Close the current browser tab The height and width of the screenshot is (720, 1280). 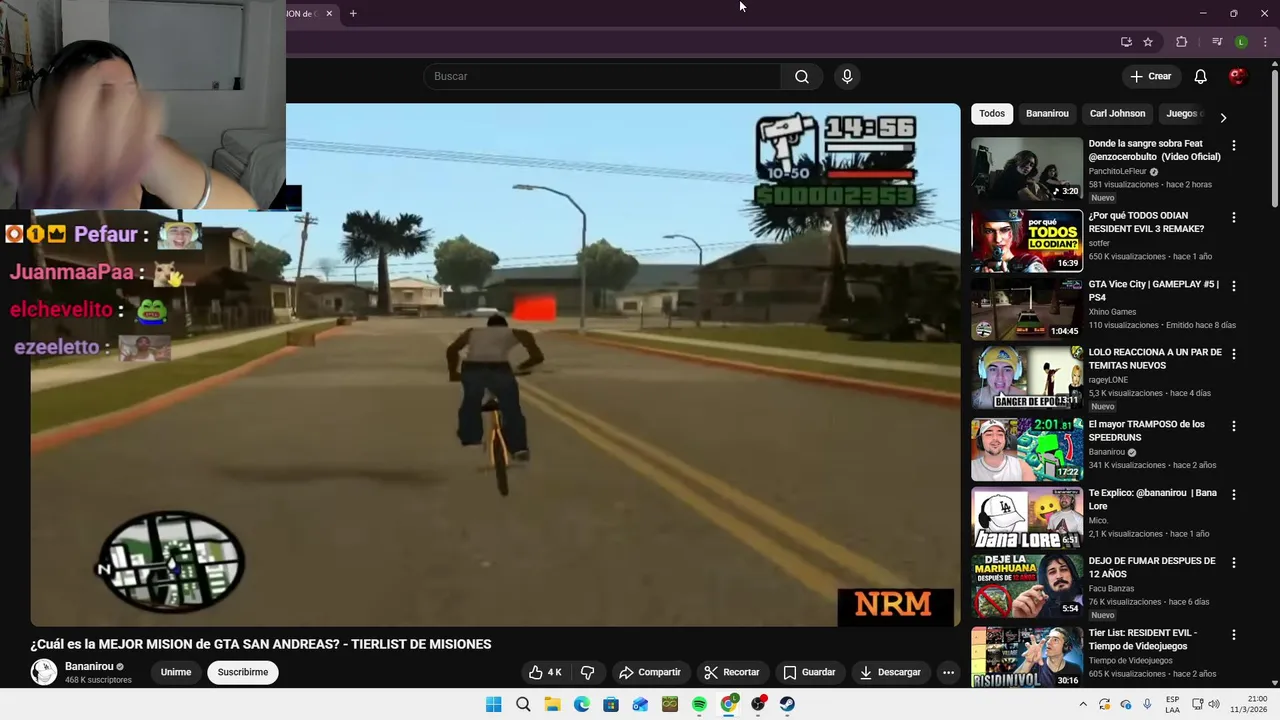328,13
